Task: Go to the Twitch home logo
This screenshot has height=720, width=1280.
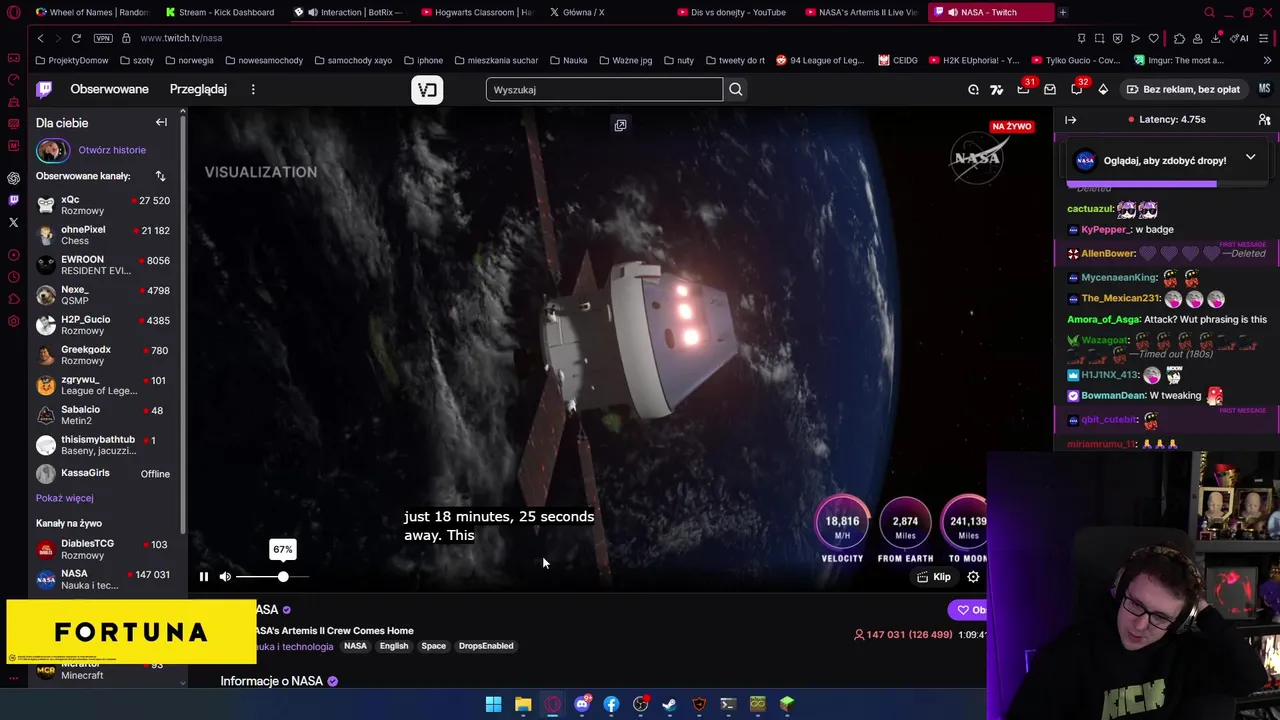Action: (44, 89)
